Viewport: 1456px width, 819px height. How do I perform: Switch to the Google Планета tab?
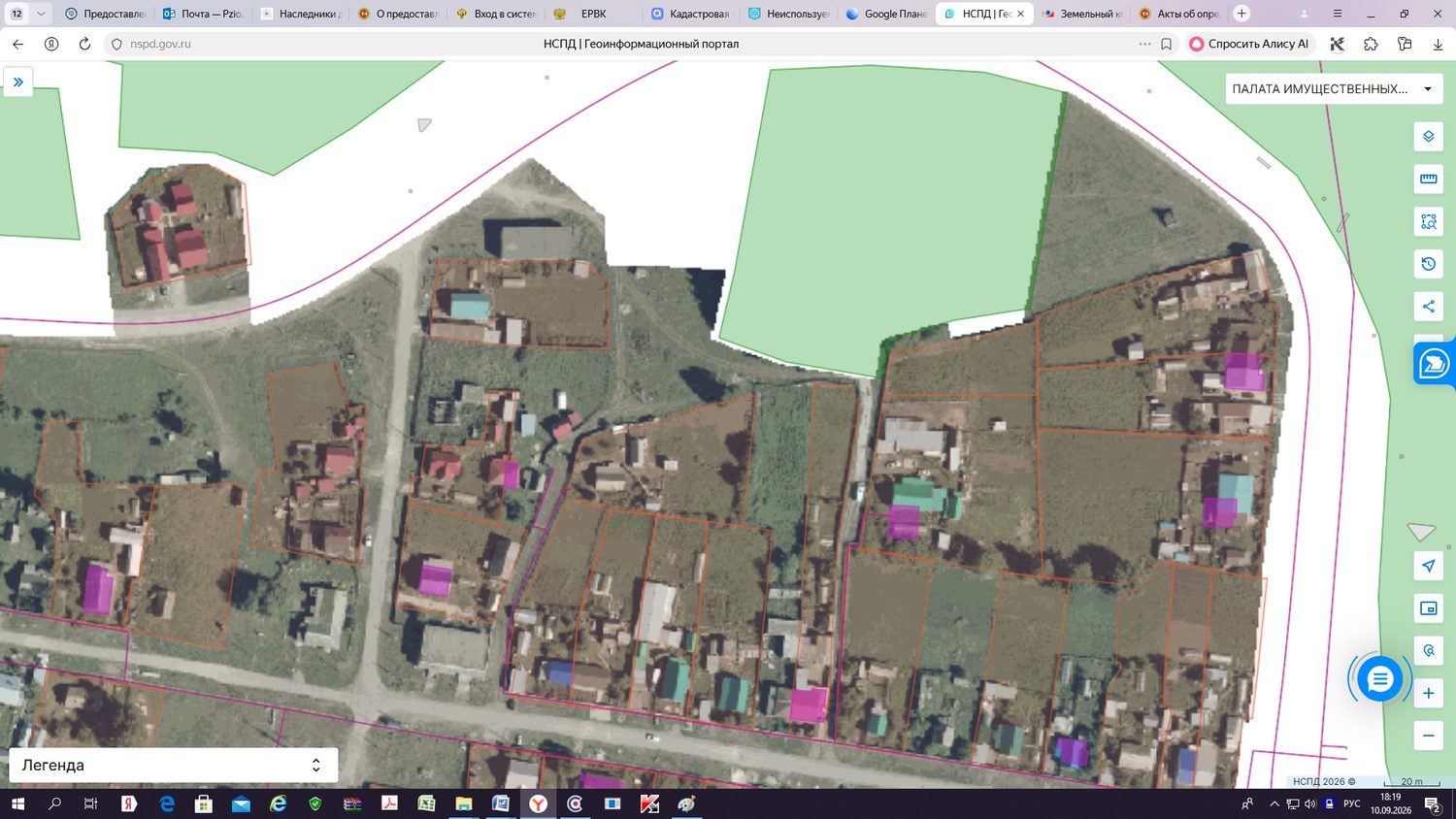pos(886,14)
